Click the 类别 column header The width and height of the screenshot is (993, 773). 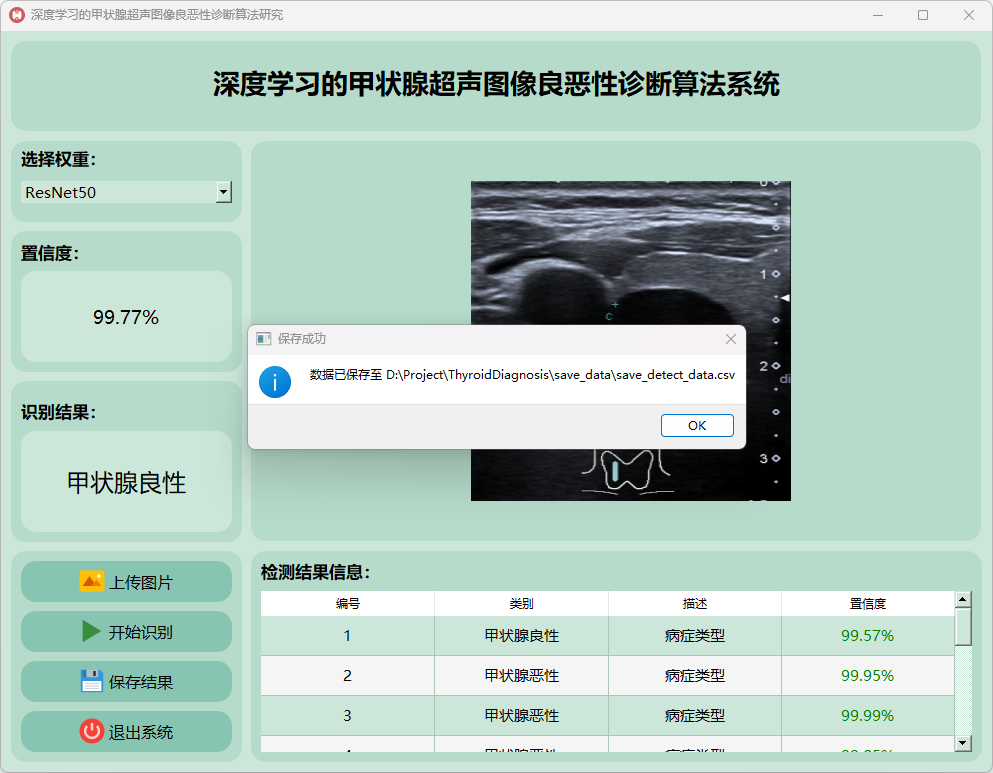[x=521, y=604]
